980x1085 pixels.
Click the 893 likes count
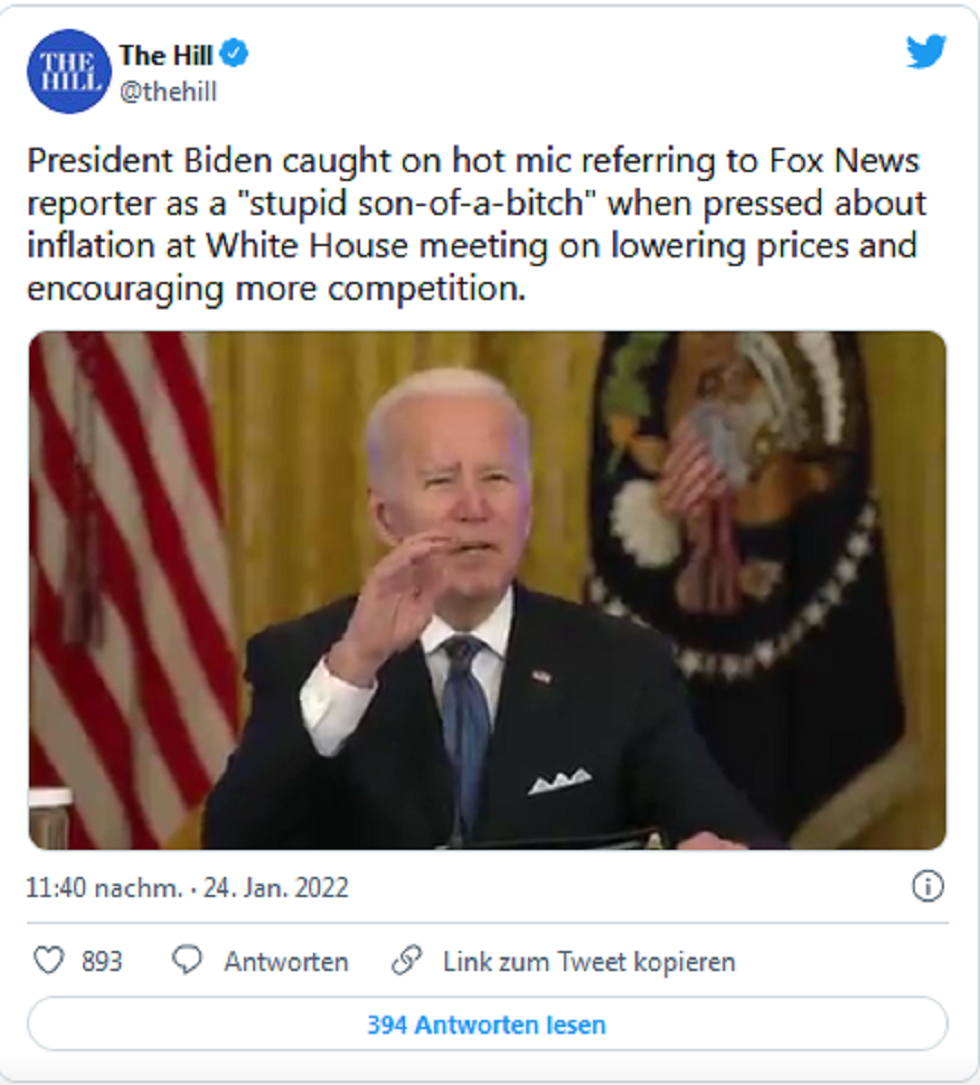tap(102, 961)
